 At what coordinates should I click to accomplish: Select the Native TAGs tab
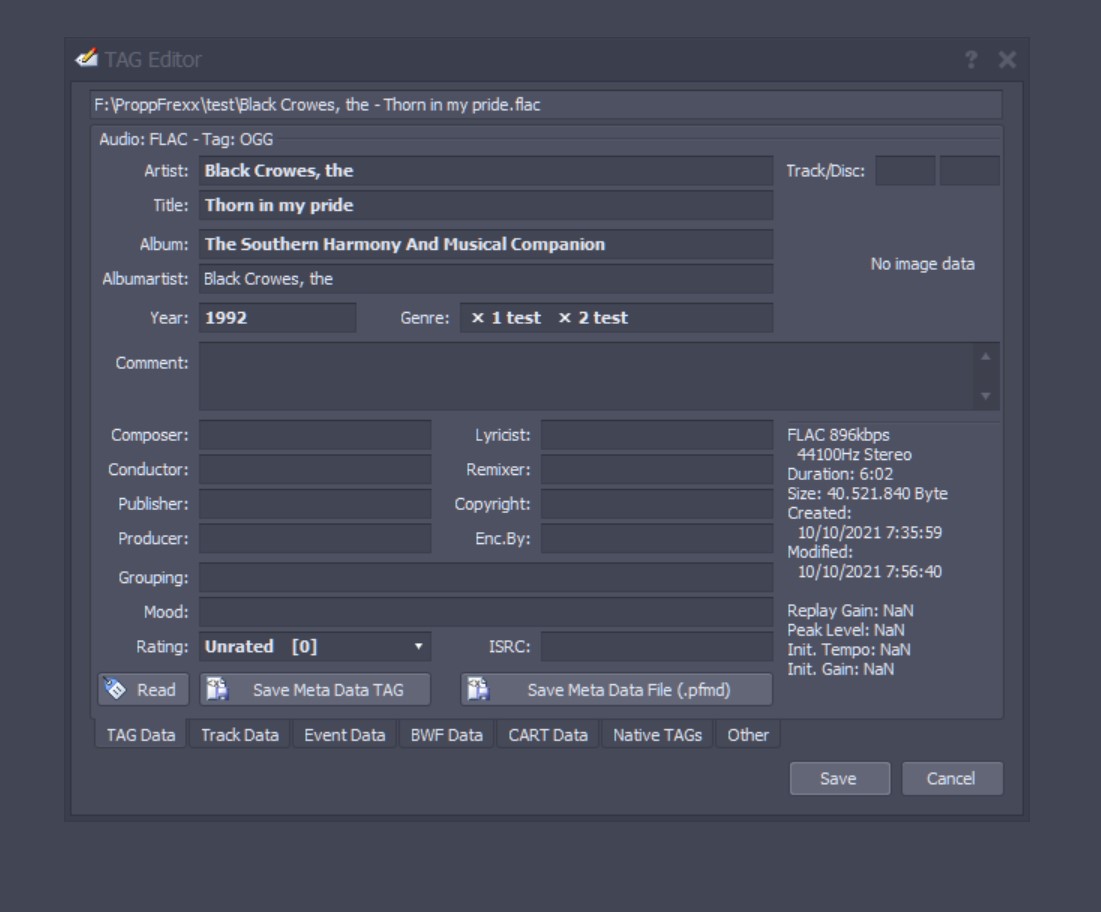click(657, 734)
